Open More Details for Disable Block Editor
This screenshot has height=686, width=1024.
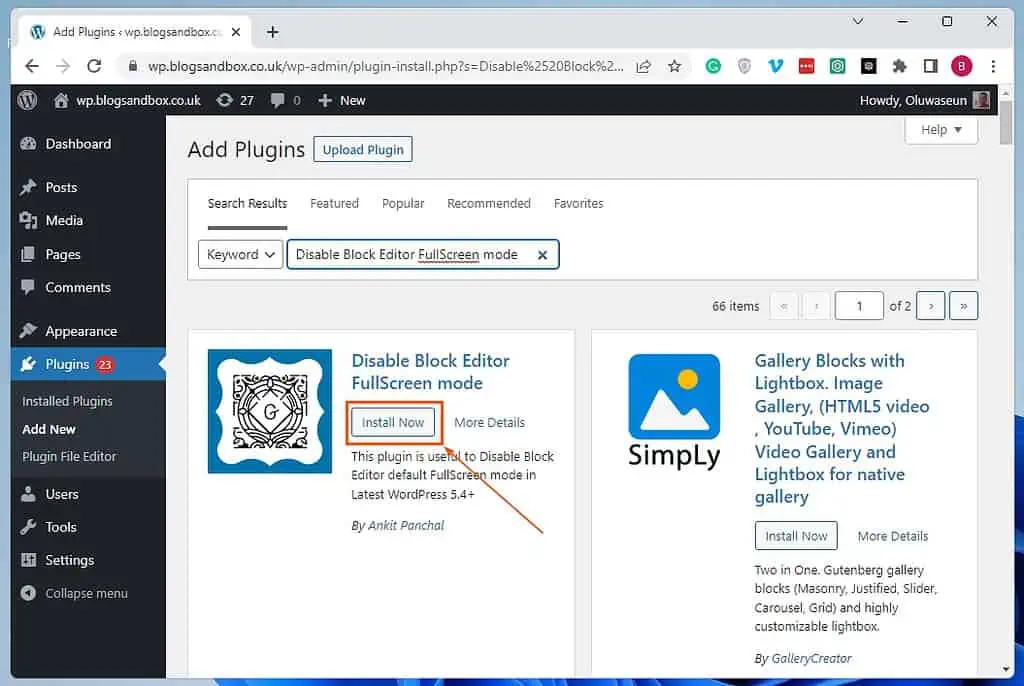[x=489, y=423]
